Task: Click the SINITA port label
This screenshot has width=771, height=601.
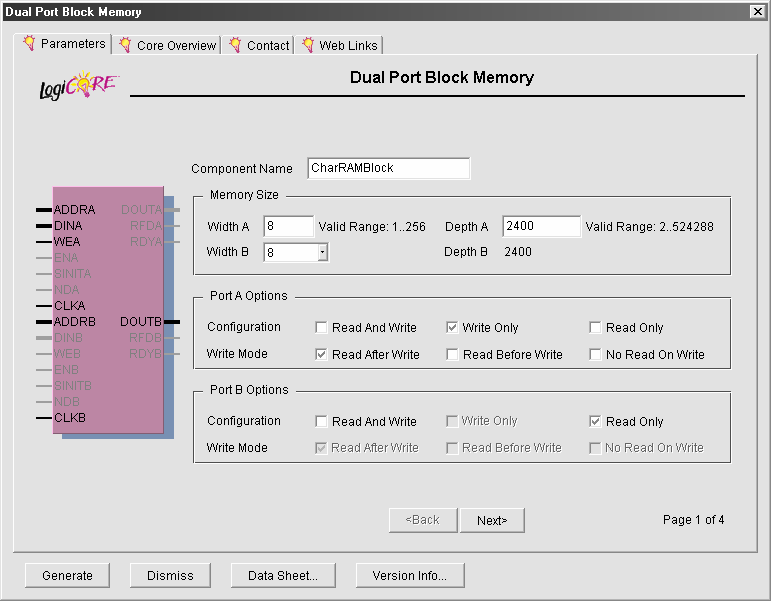Action: (x=72, y=273)
